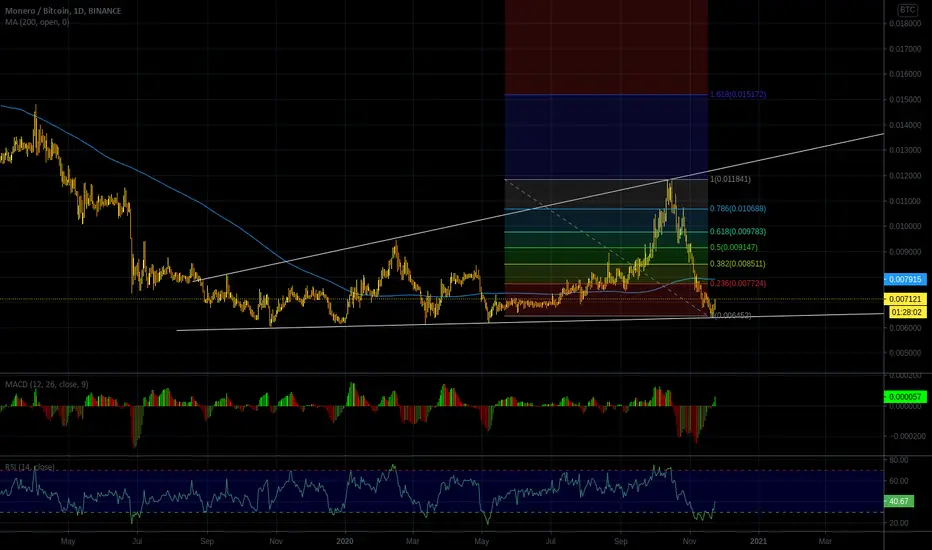Click the blue 0.007915 MA price tag
The height and width of the screenshot is (550, 932).
pos(905,279)
